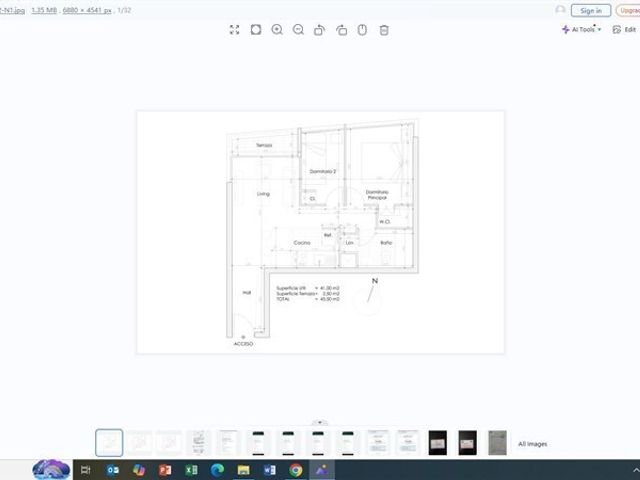Launch PowerPoint from the taskbar
640x480 pixels.
165,470
